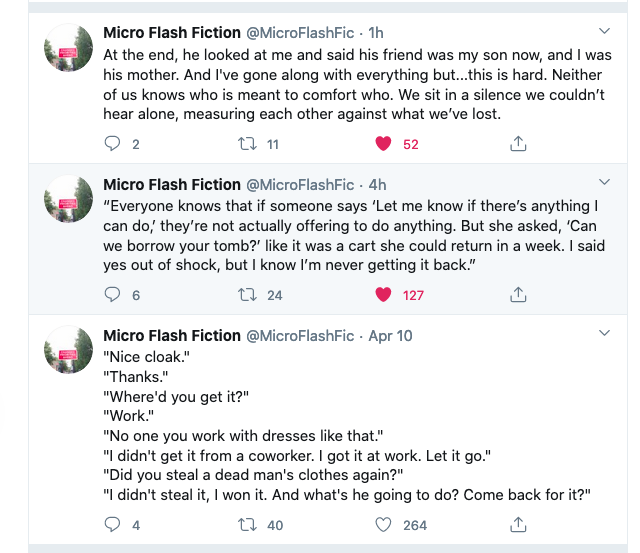640x553 pixels.
Task: Unlike the tweet with 52 likes
Action: pyautogui.click(x=382, y=144)
